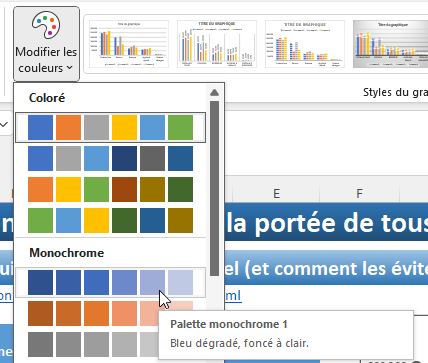Image resolution: width=428 pixels, height=363 pixels.
Task: Click the 'Styles du gra' group label
Action: click(x=395, y=92)
